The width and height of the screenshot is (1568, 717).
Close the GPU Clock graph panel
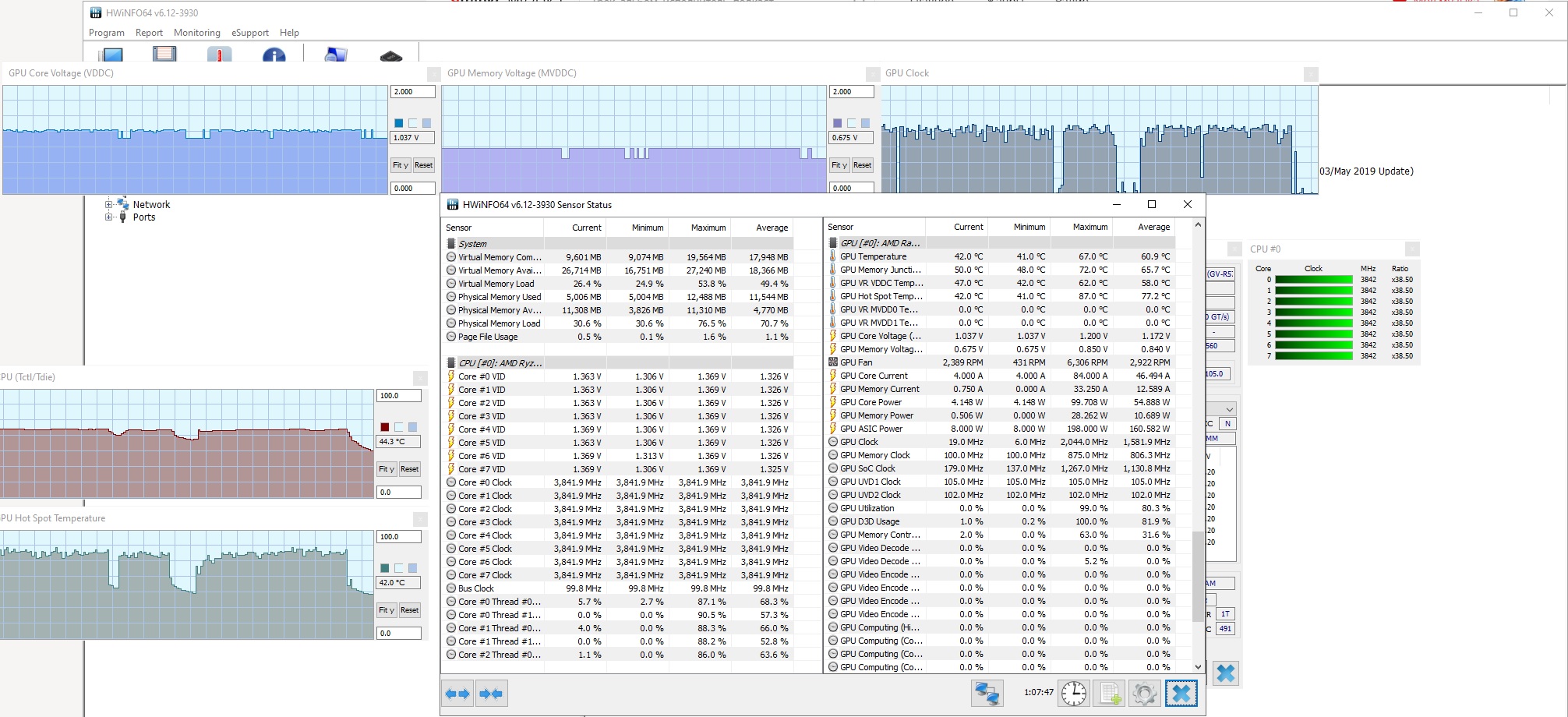(x=1311, y=74)
